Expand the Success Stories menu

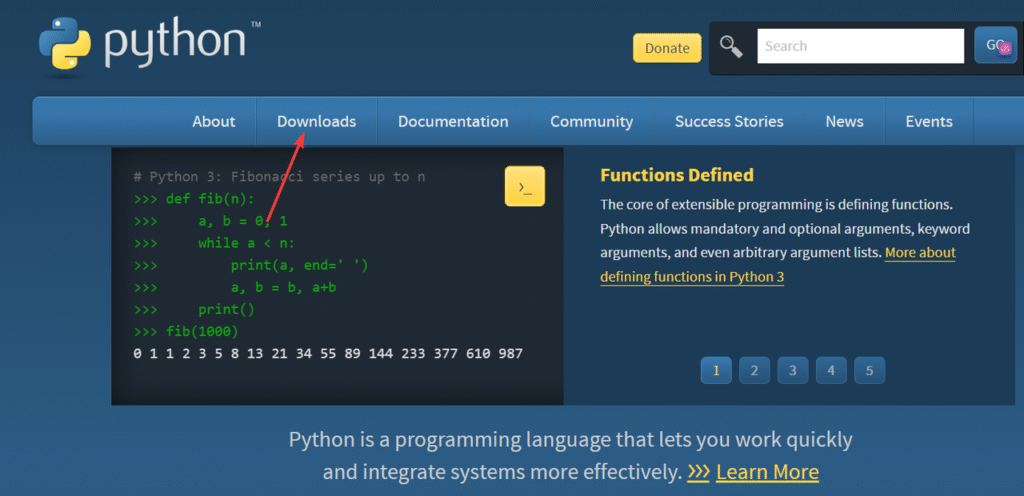729,121
